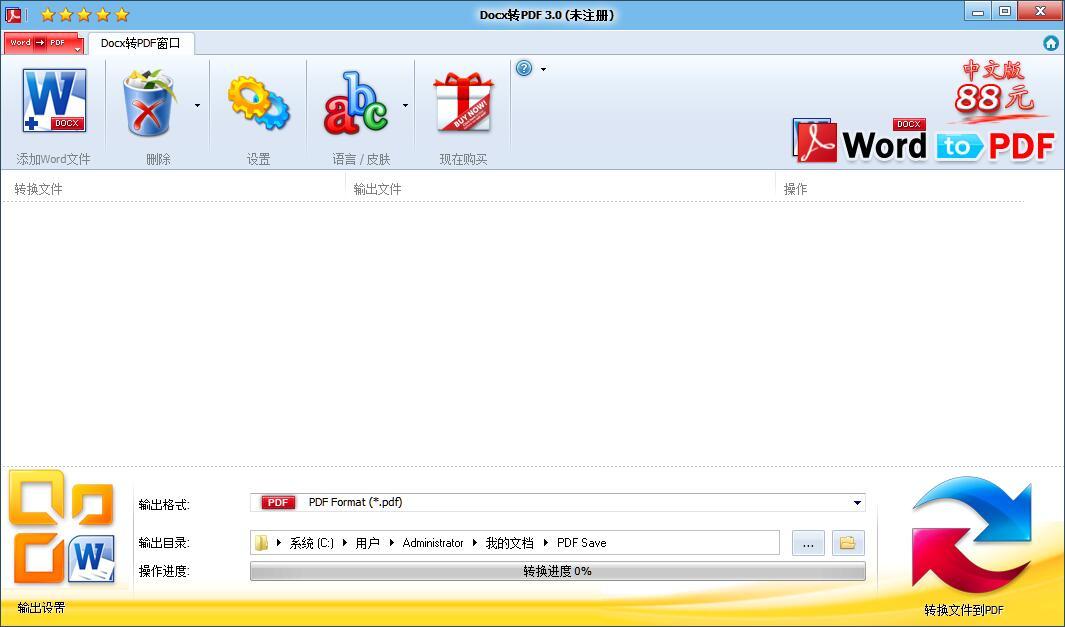Click the red PDF badge in output format box

click(x=278, y=503)
